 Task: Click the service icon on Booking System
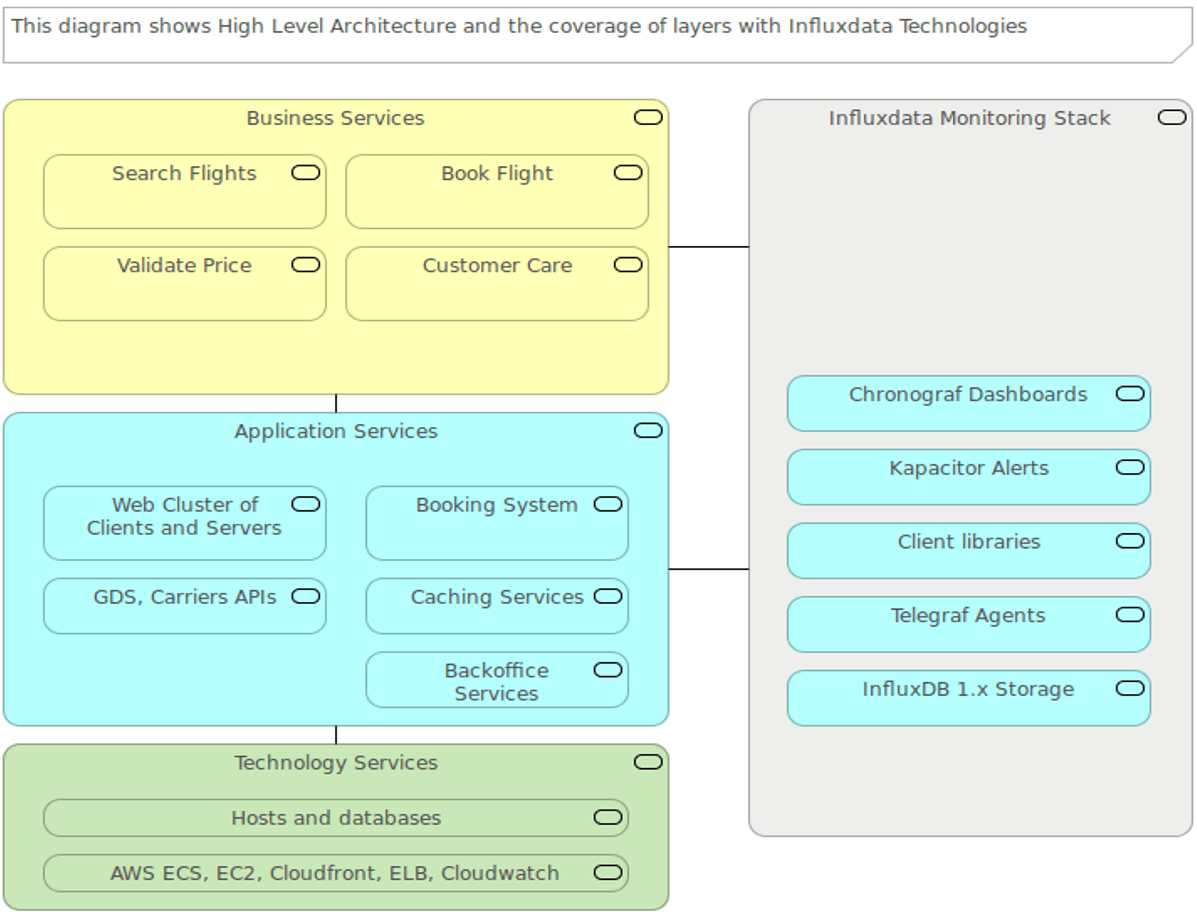pyautogui.click(x=606, y=504)
